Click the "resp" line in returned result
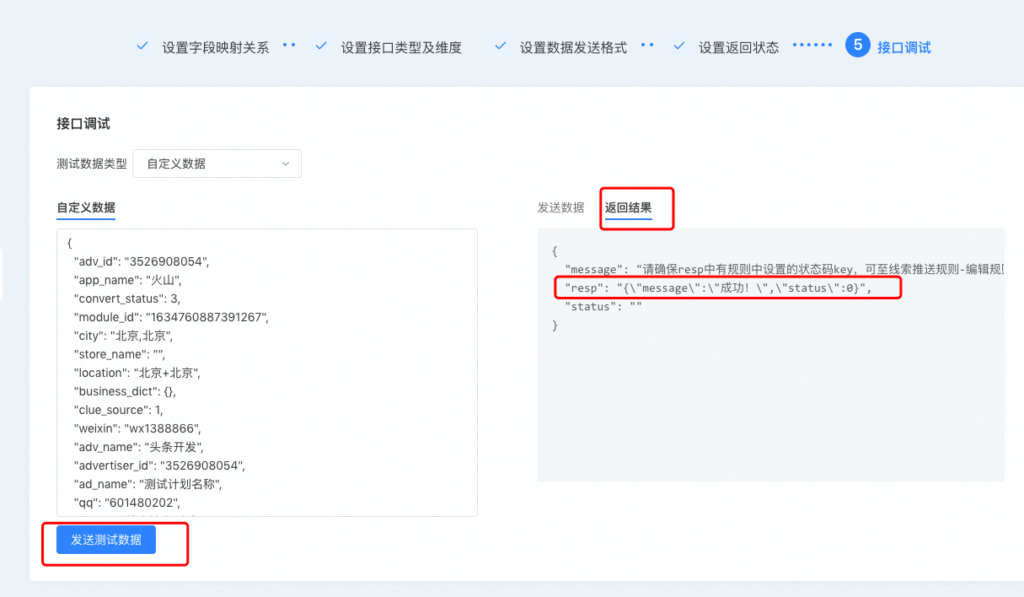Screen dimensions: 1024x597 717,288
